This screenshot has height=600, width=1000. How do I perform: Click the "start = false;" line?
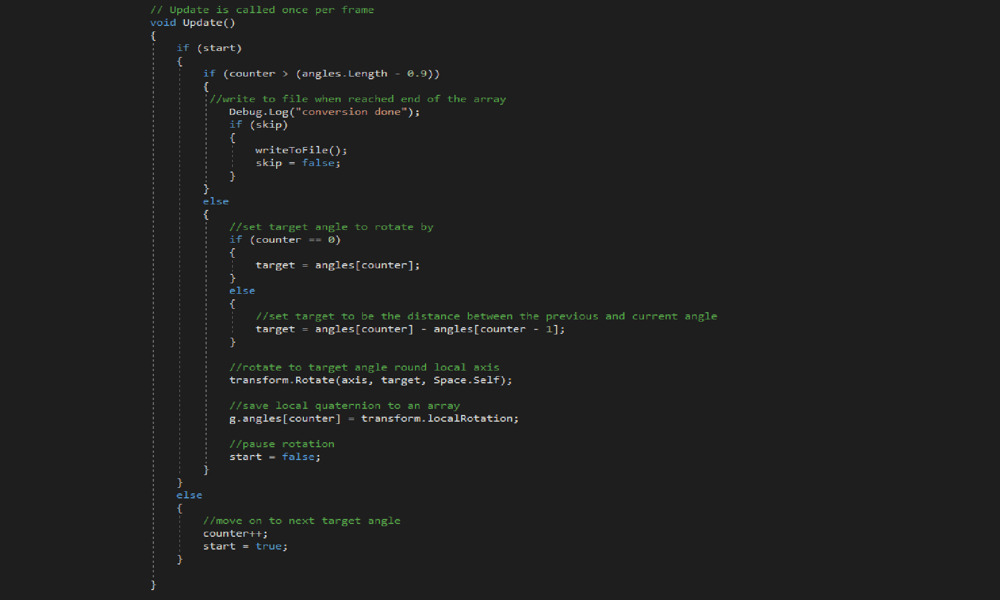point(275,457)
